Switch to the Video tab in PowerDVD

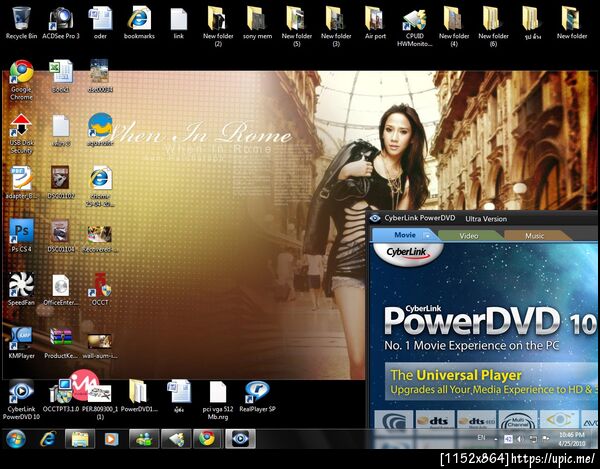coord(469,236)
